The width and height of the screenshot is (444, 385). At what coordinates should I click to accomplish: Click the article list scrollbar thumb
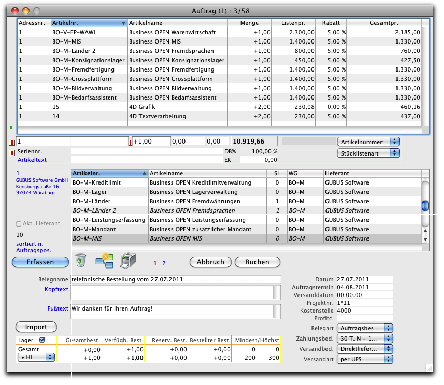[425, 205]
